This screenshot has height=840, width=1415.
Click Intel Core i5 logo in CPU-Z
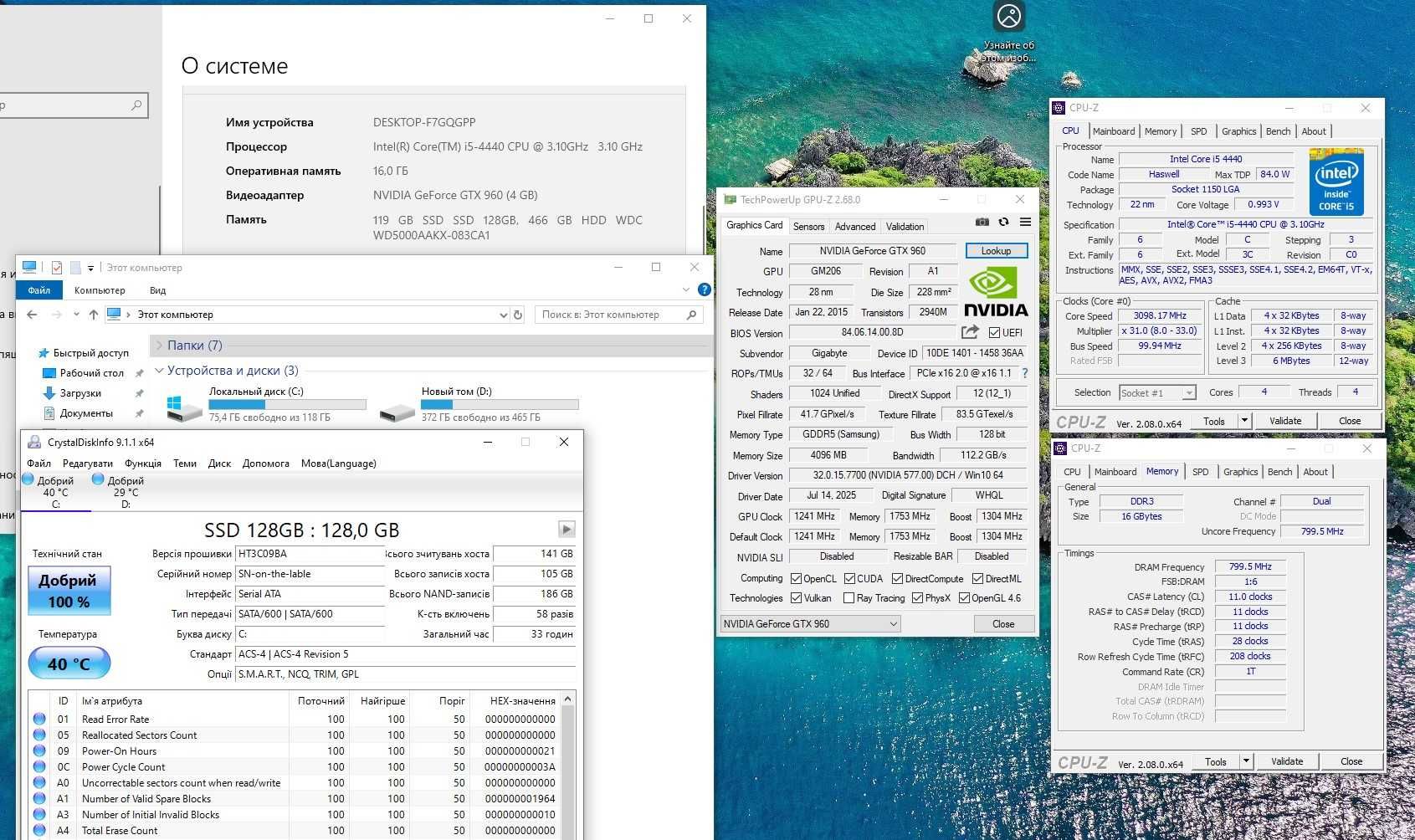click(x=1336, y=182)
